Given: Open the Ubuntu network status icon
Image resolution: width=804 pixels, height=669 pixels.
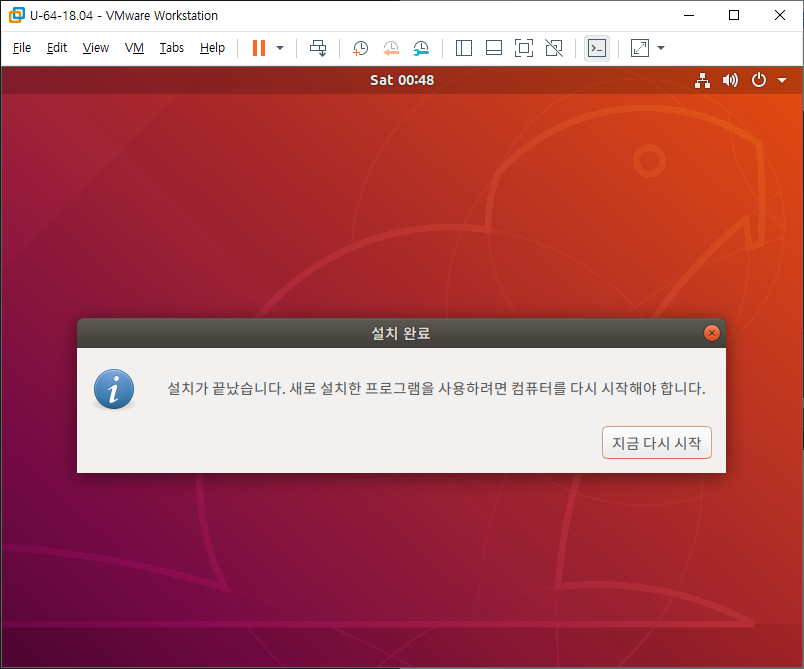Looking at the screenshot, I should [x=702, y=80].
